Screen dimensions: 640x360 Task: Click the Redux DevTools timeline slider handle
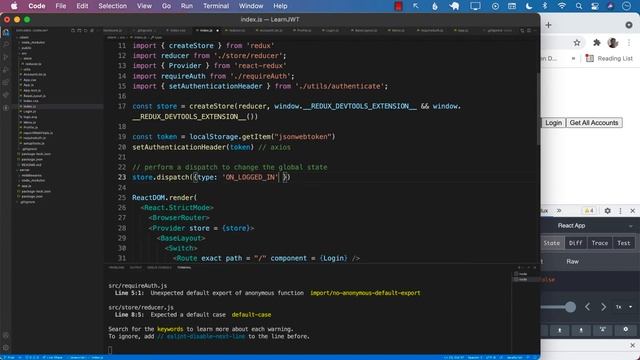pyautogui.click(x=570, y=307)
